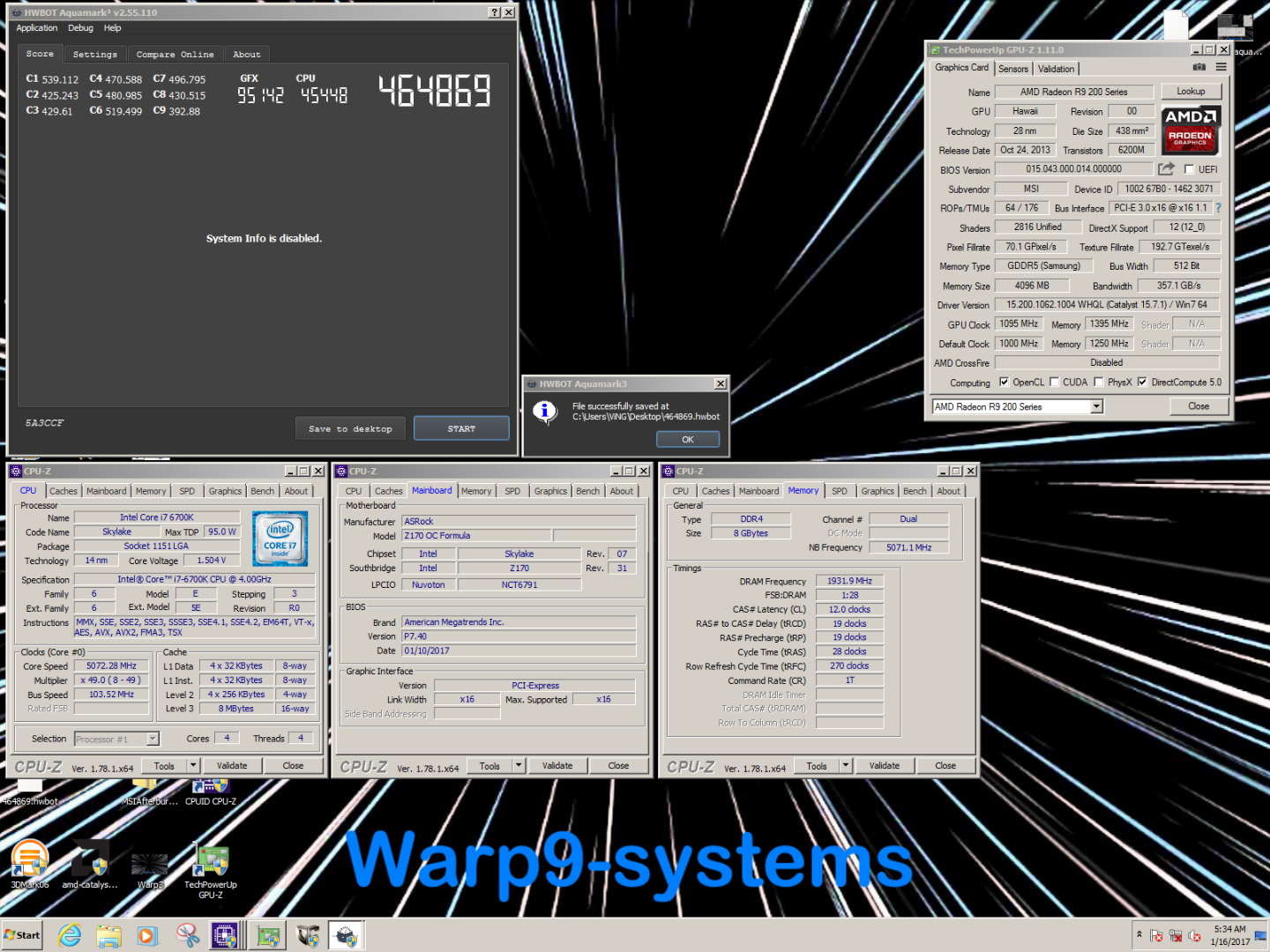Image resolution: width=1270 pixels, height=952 pixels.
Task: Click the Cores value field showing 4
Action: point(227,738)
